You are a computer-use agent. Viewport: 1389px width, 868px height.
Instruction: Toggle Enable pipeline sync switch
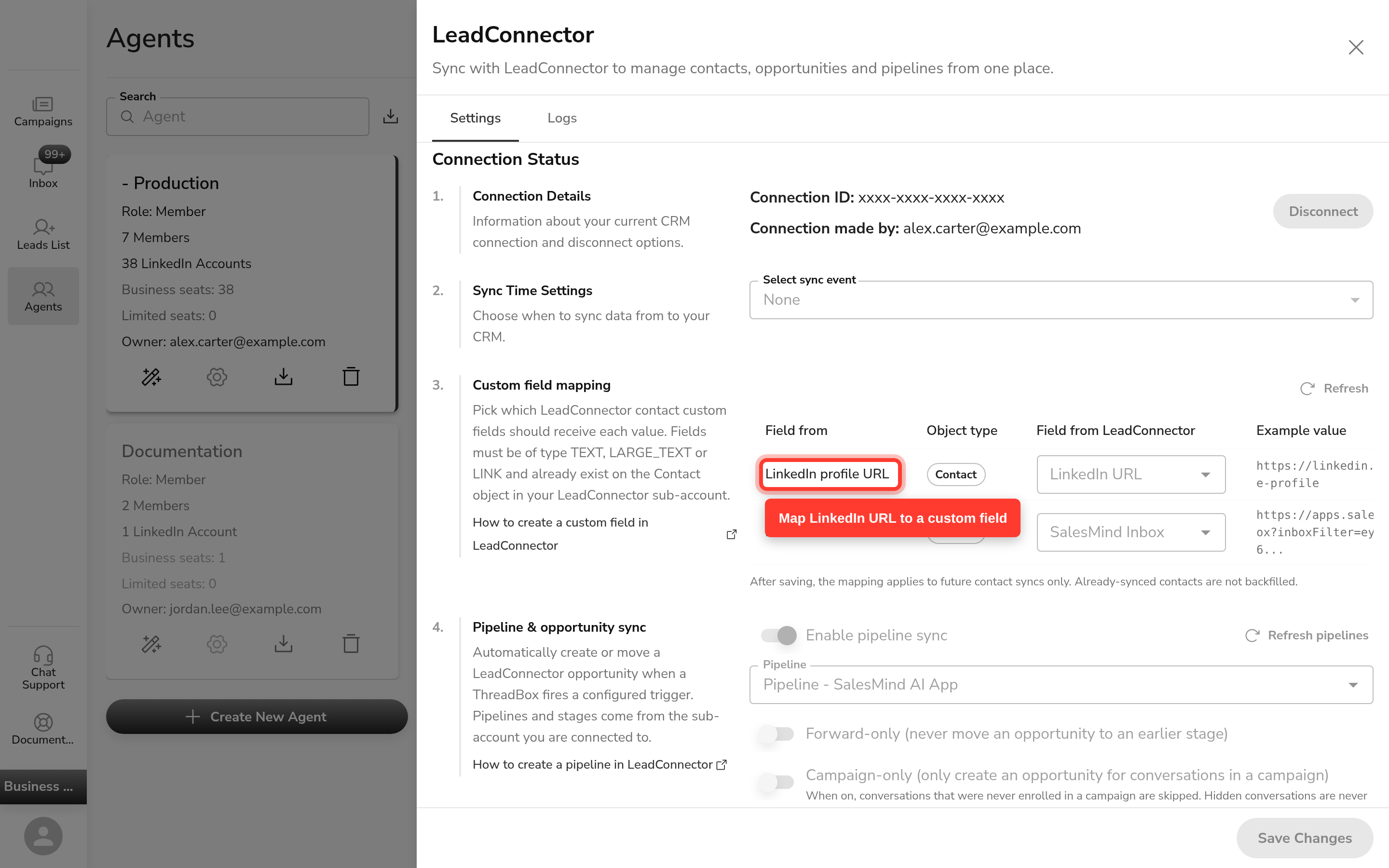coord(778,635)
